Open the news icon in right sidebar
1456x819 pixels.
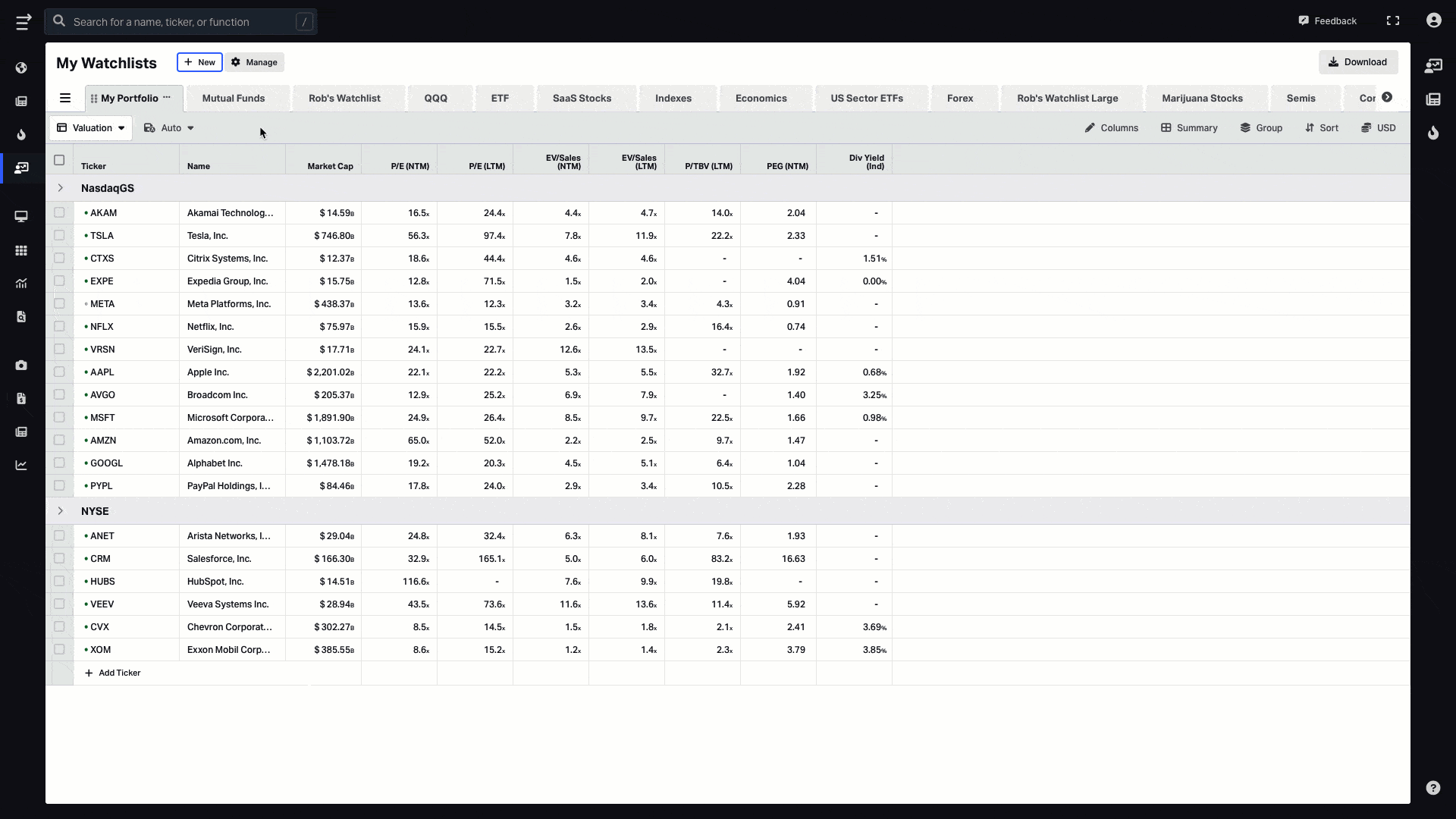pyautogui.click(x=1432, y=99)
